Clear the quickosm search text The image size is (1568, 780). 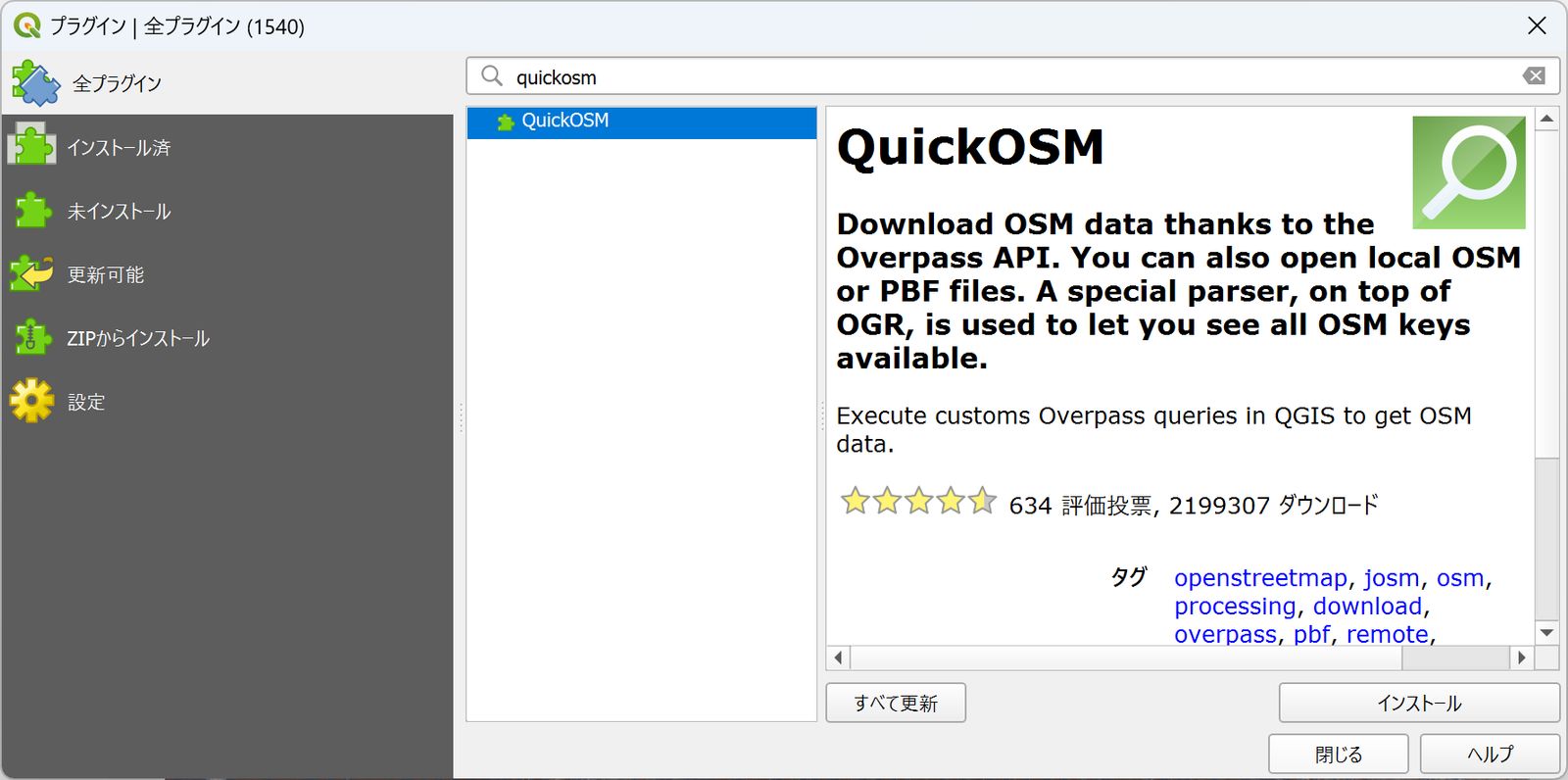[1534, 76]
